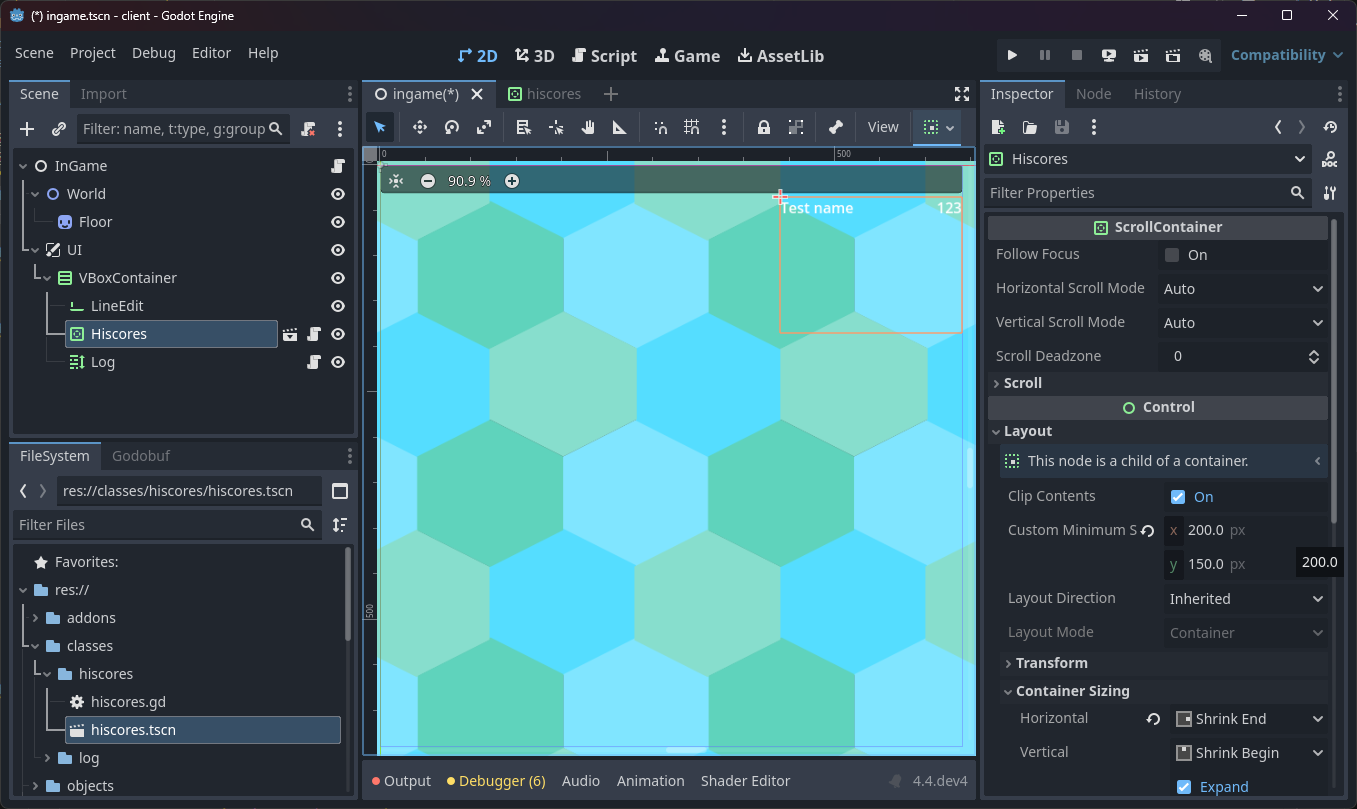Activate the Move Mode tool
This screenshot has height=809, width=1357.
(x=420, y=127)
